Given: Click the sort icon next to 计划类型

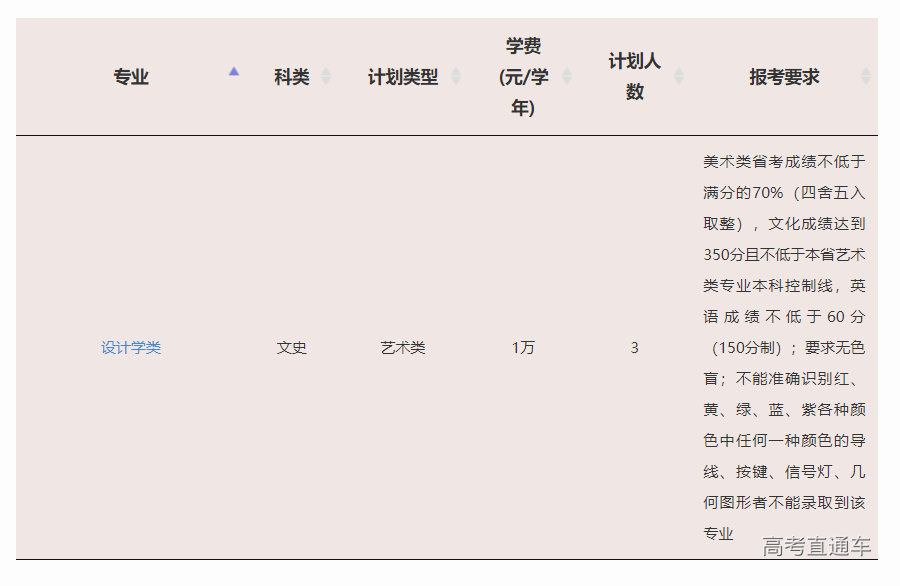Looking at the screenshot, I should pyautogui.click(x=456, y=77).
